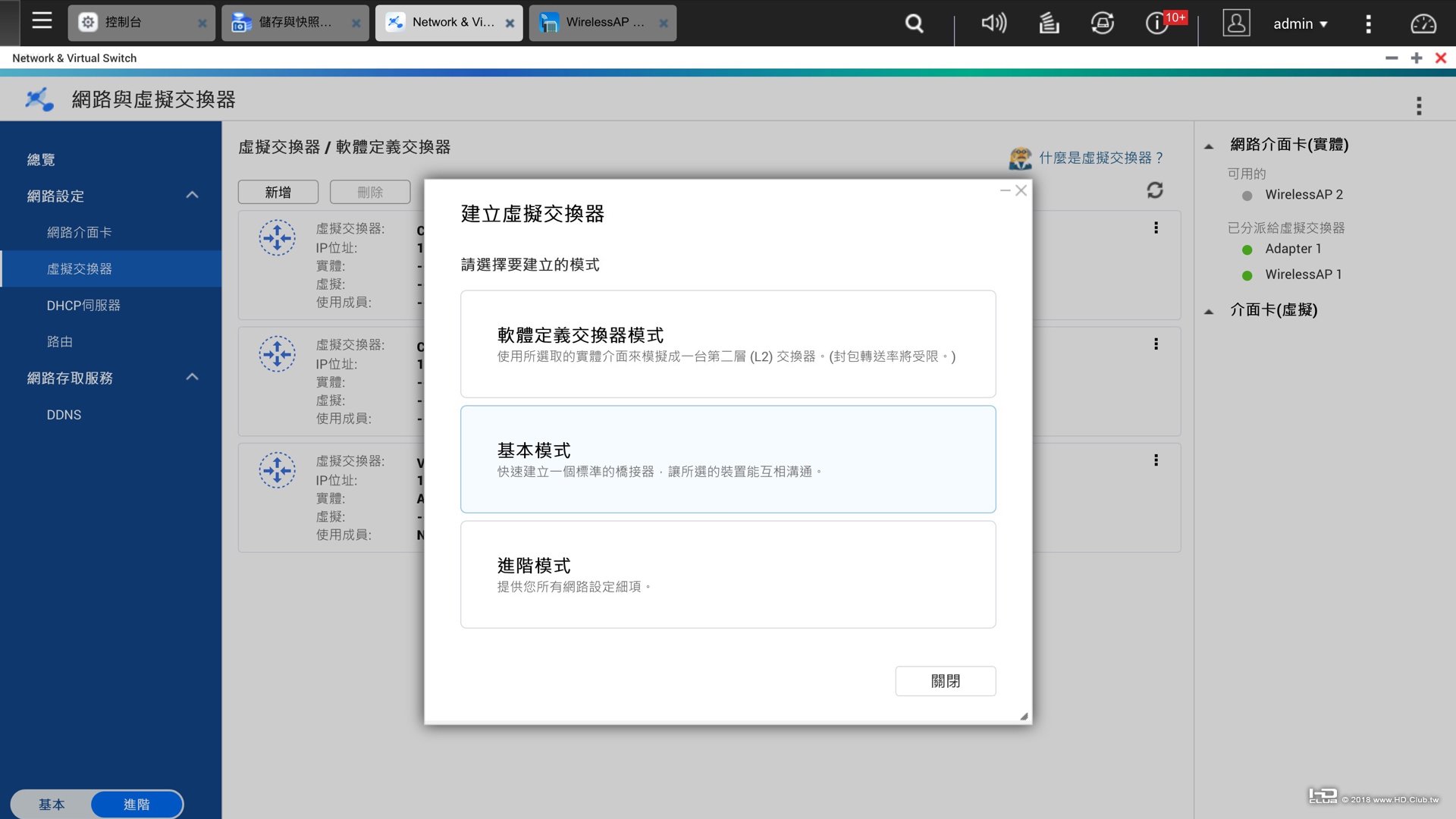This screenshot has width=1456, height=819.
Task: Switch to 基本 mode toggle
Action: 52,805
